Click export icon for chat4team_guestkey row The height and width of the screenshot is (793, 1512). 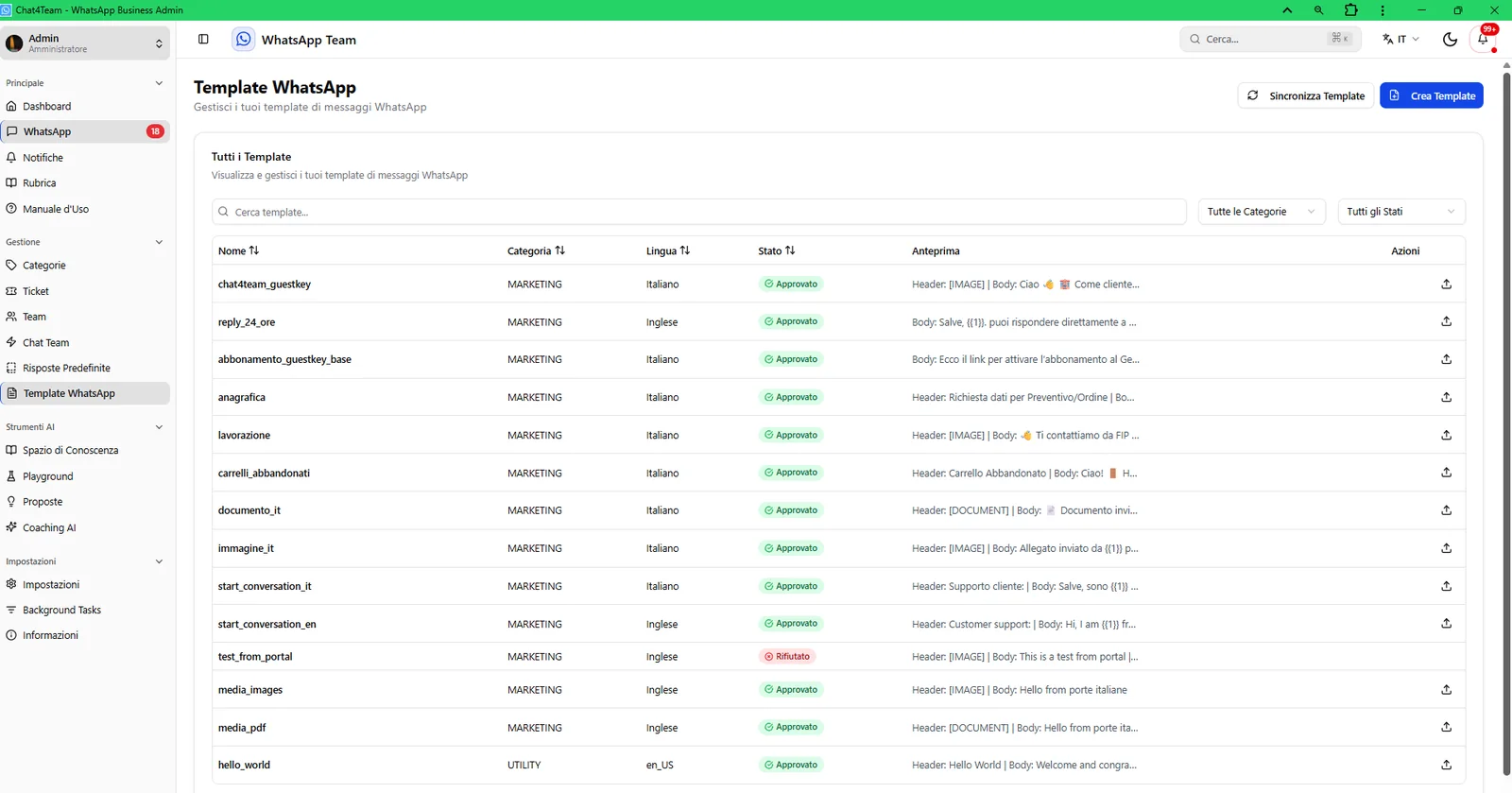click(x=1446, y=284)
